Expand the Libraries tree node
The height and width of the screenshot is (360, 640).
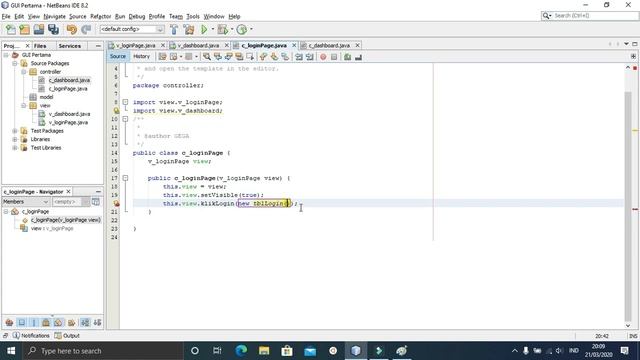click(15, 139)
